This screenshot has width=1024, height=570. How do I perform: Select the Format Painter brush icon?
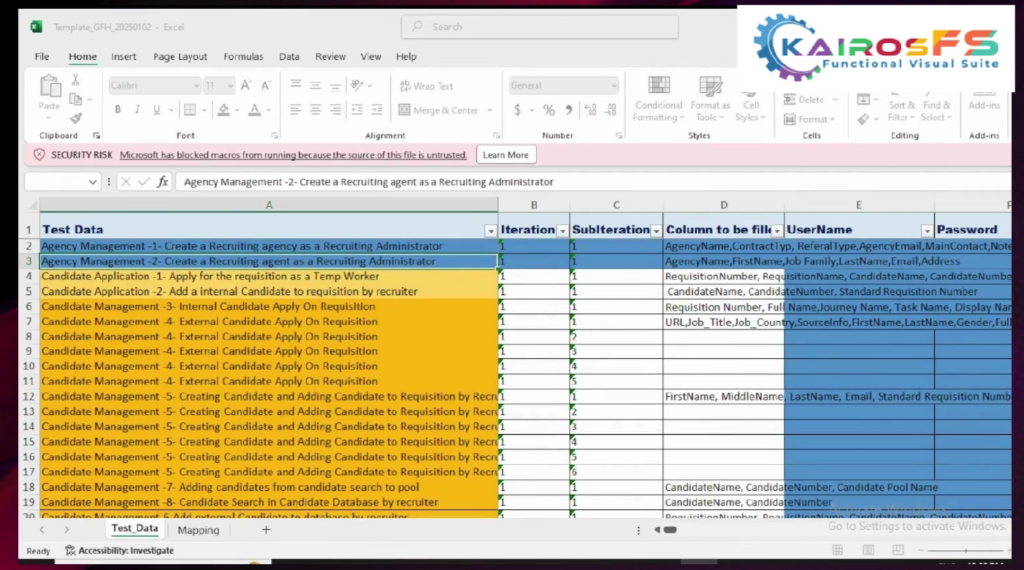(x=76, y=118)
